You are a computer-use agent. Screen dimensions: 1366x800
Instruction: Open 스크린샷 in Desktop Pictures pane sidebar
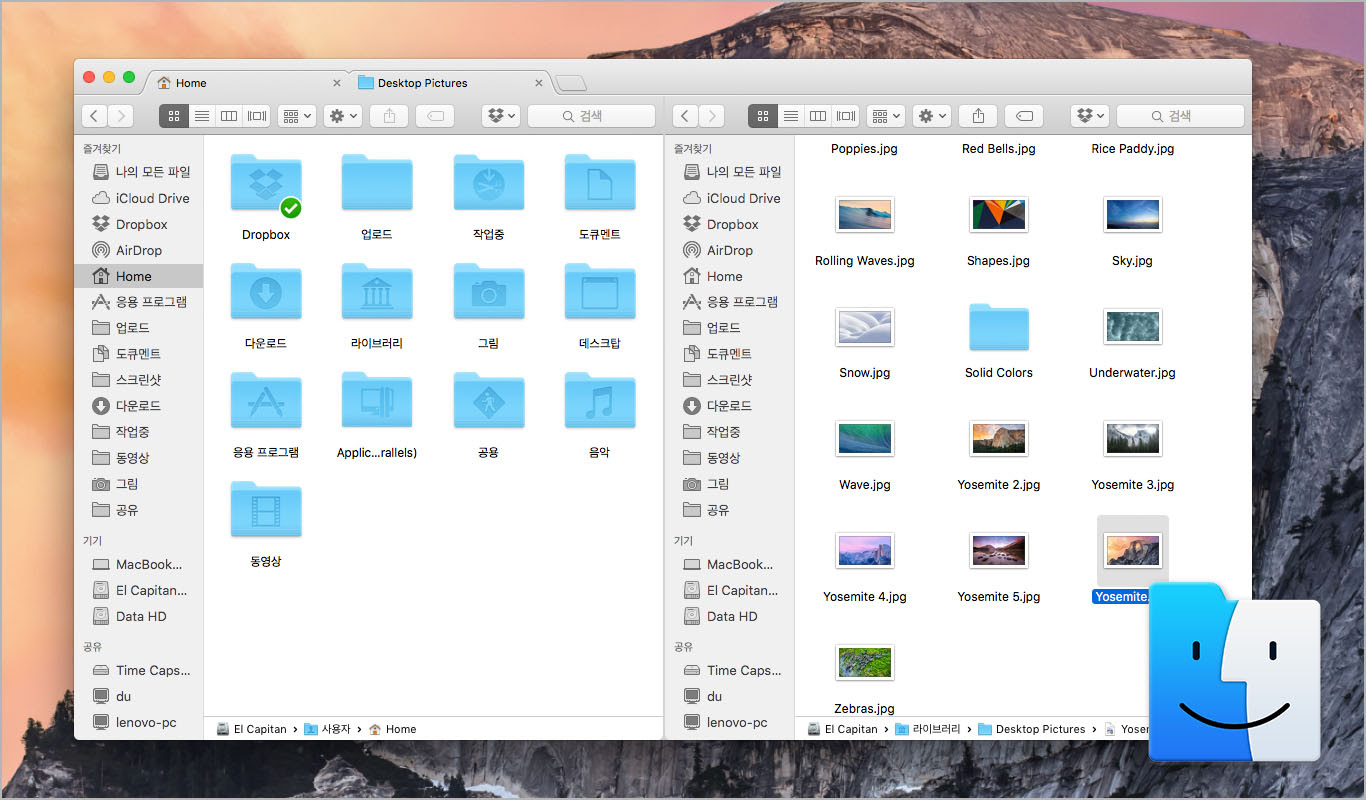(731, 380)
